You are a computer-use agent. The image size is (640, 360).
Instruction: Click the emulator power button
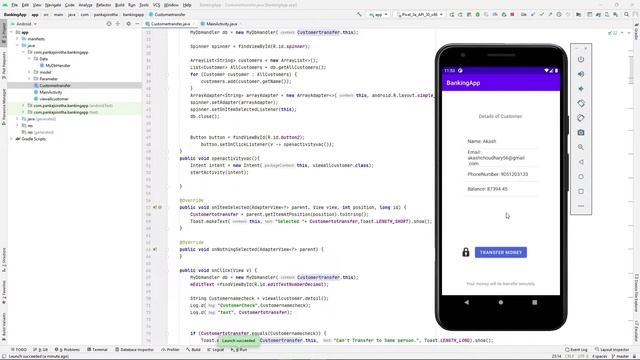(x=581, y=60)
